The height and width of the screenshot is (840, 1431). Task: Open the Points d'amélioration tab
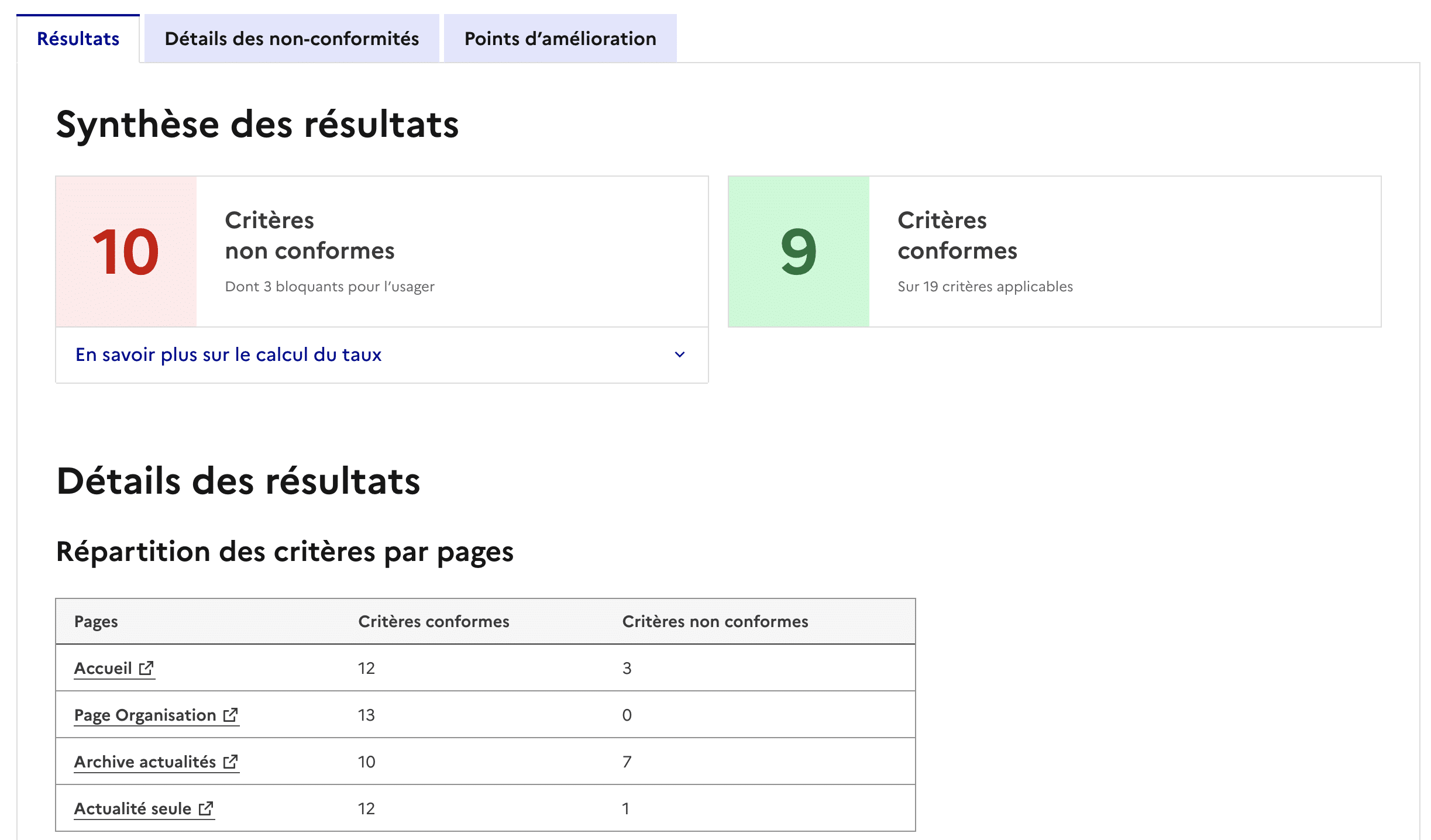coord(560,39)
